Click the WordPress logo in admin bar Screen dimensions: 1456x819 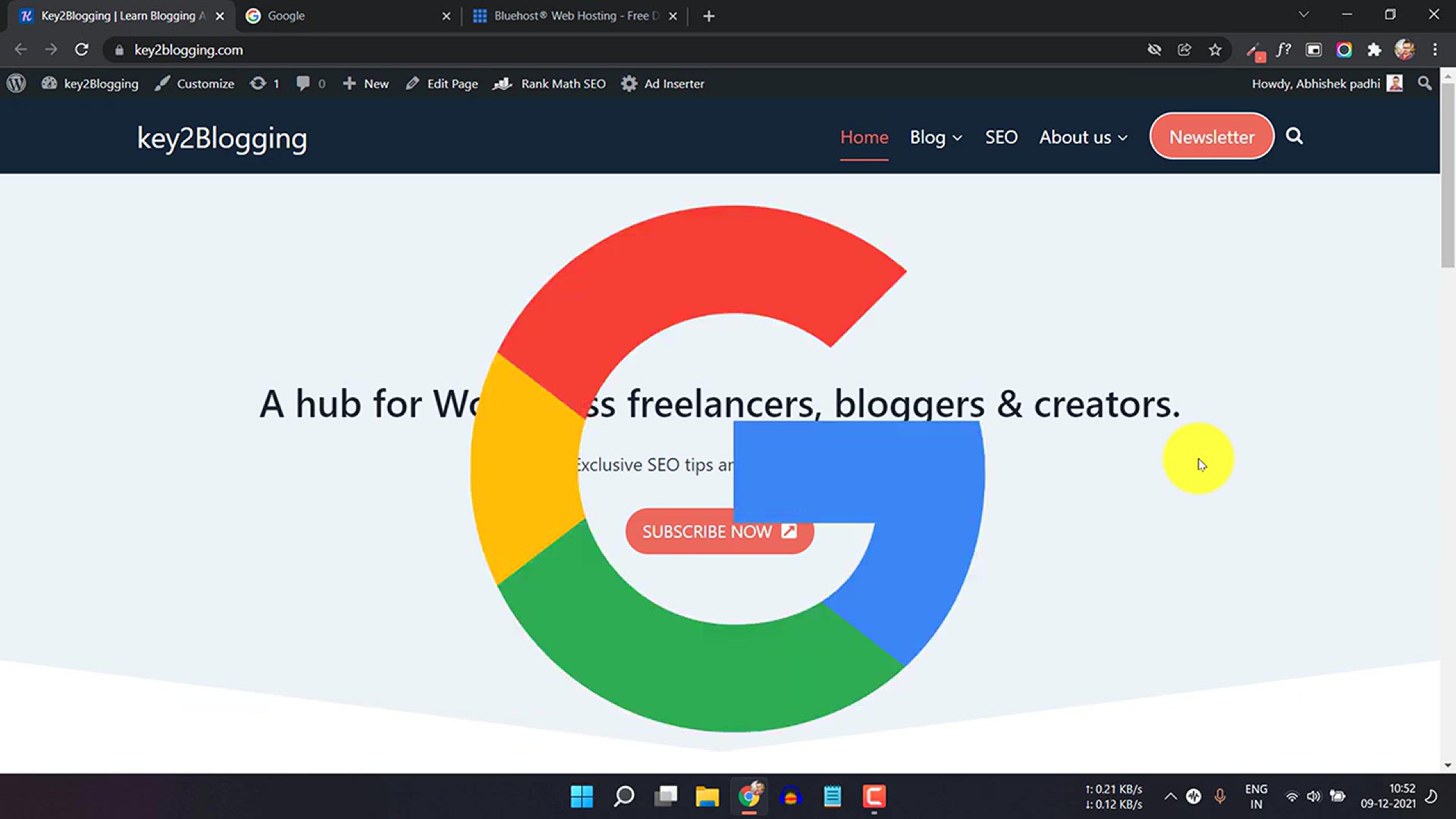17,83
